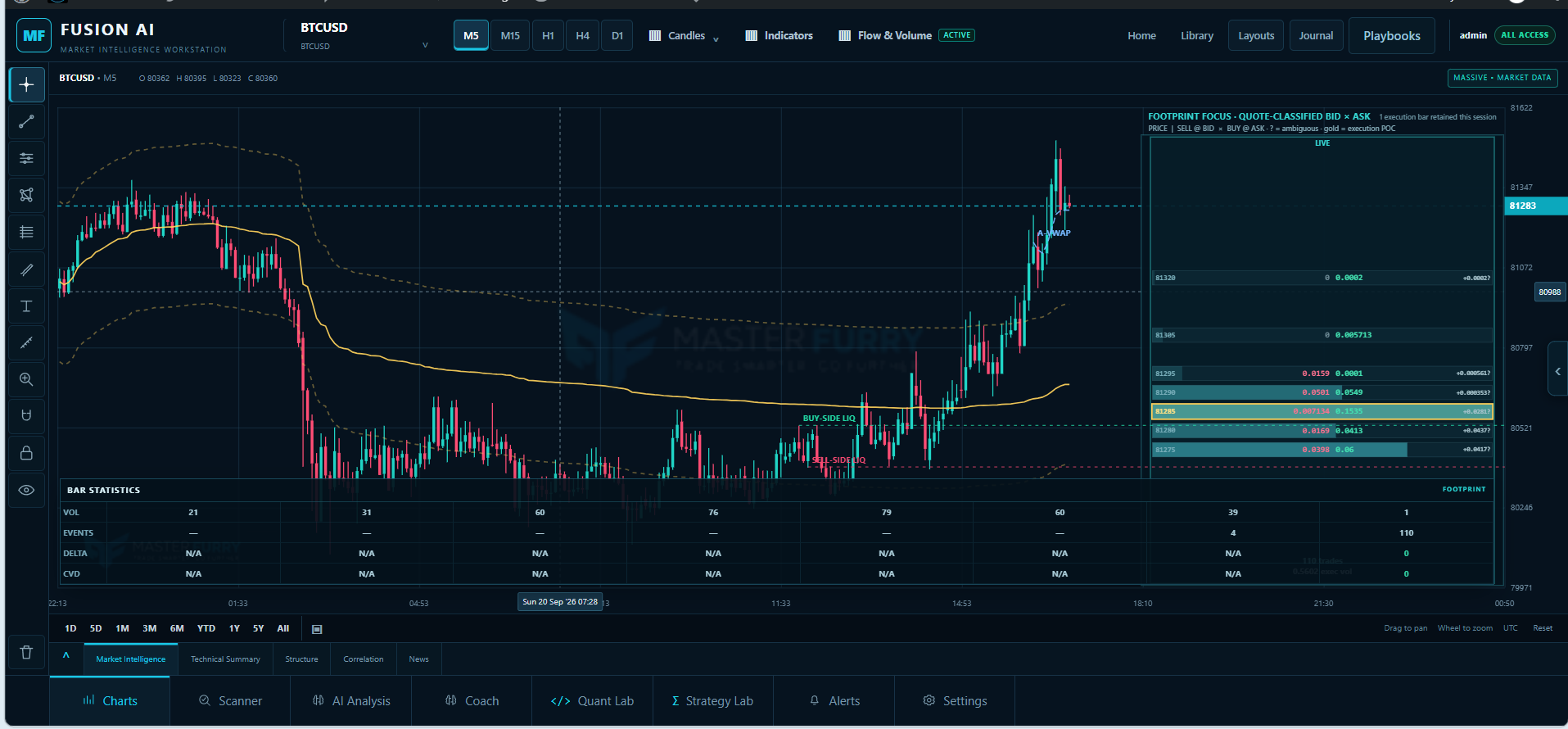Select the crosshair cursor tool

pos(26,84)
